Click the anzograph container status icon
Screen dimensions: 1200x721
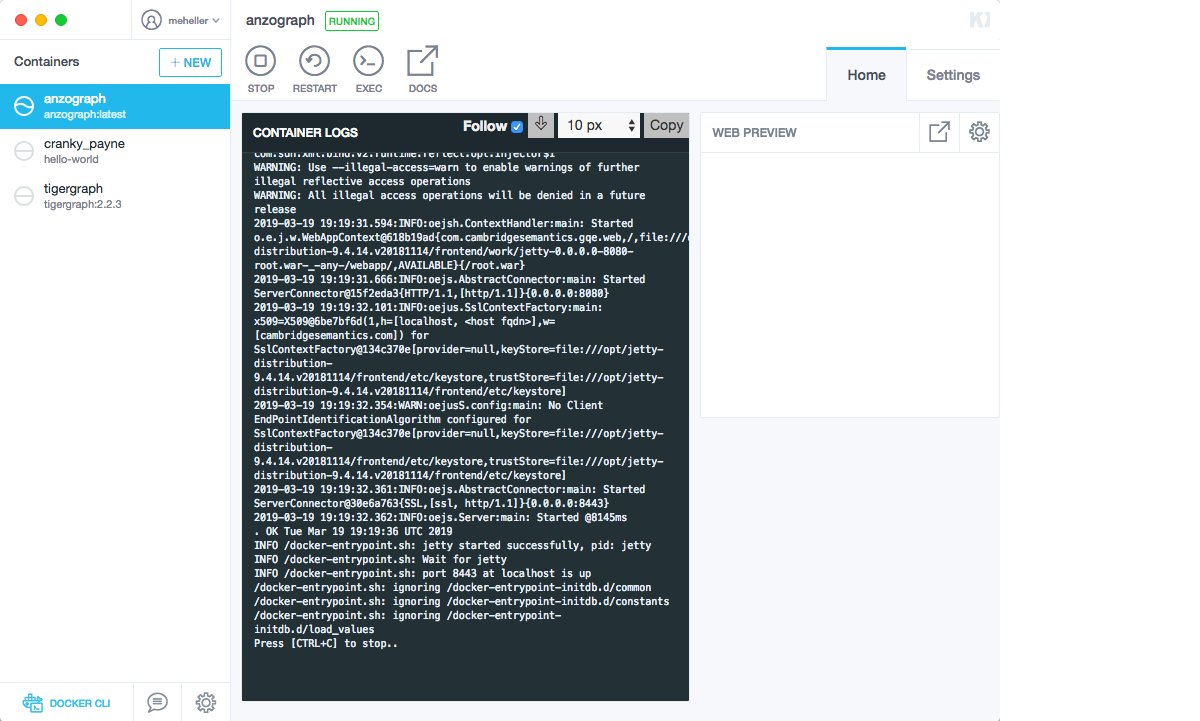point(24,106)
